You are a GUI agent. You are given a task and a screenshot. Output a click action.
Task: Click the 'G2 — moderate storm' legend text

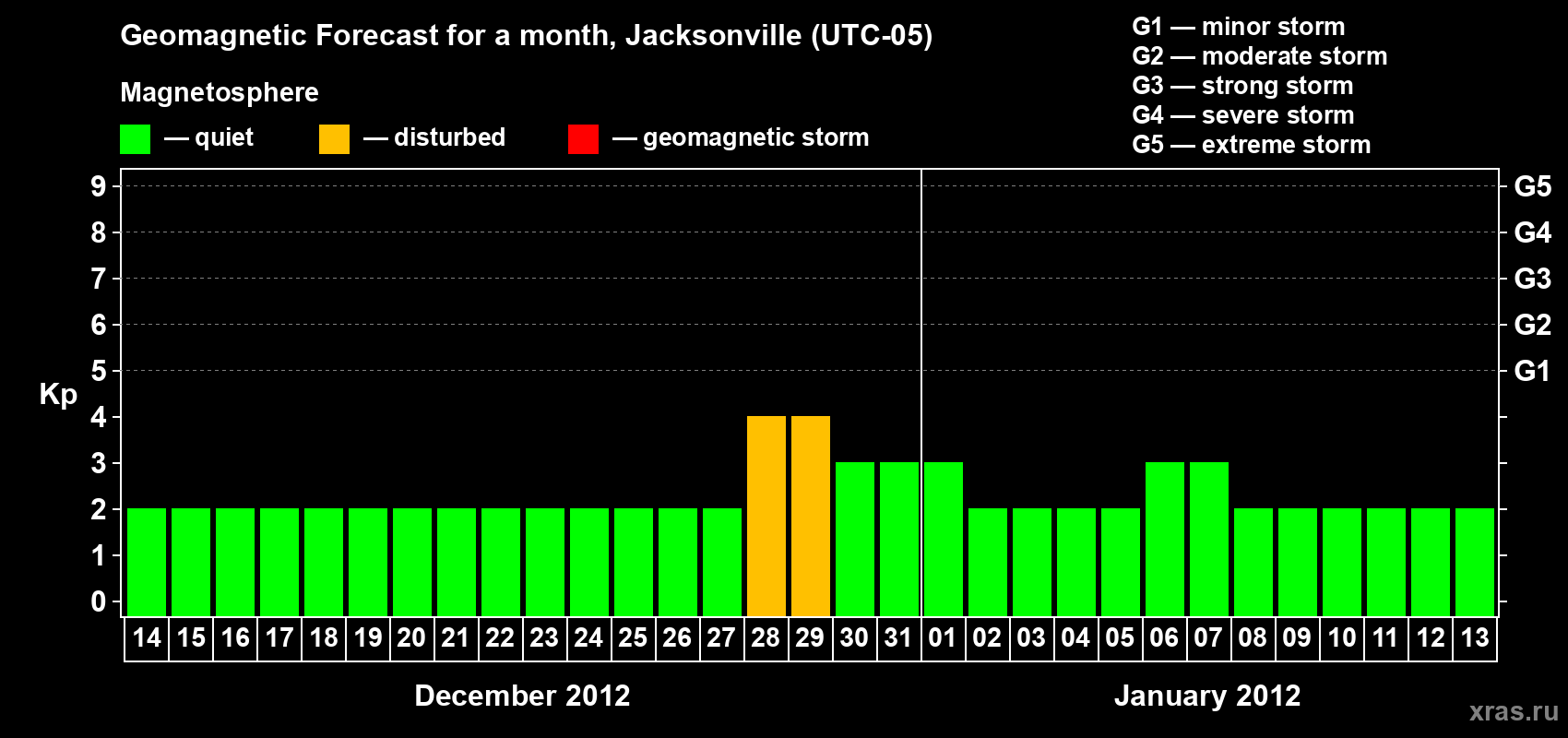1260,56
